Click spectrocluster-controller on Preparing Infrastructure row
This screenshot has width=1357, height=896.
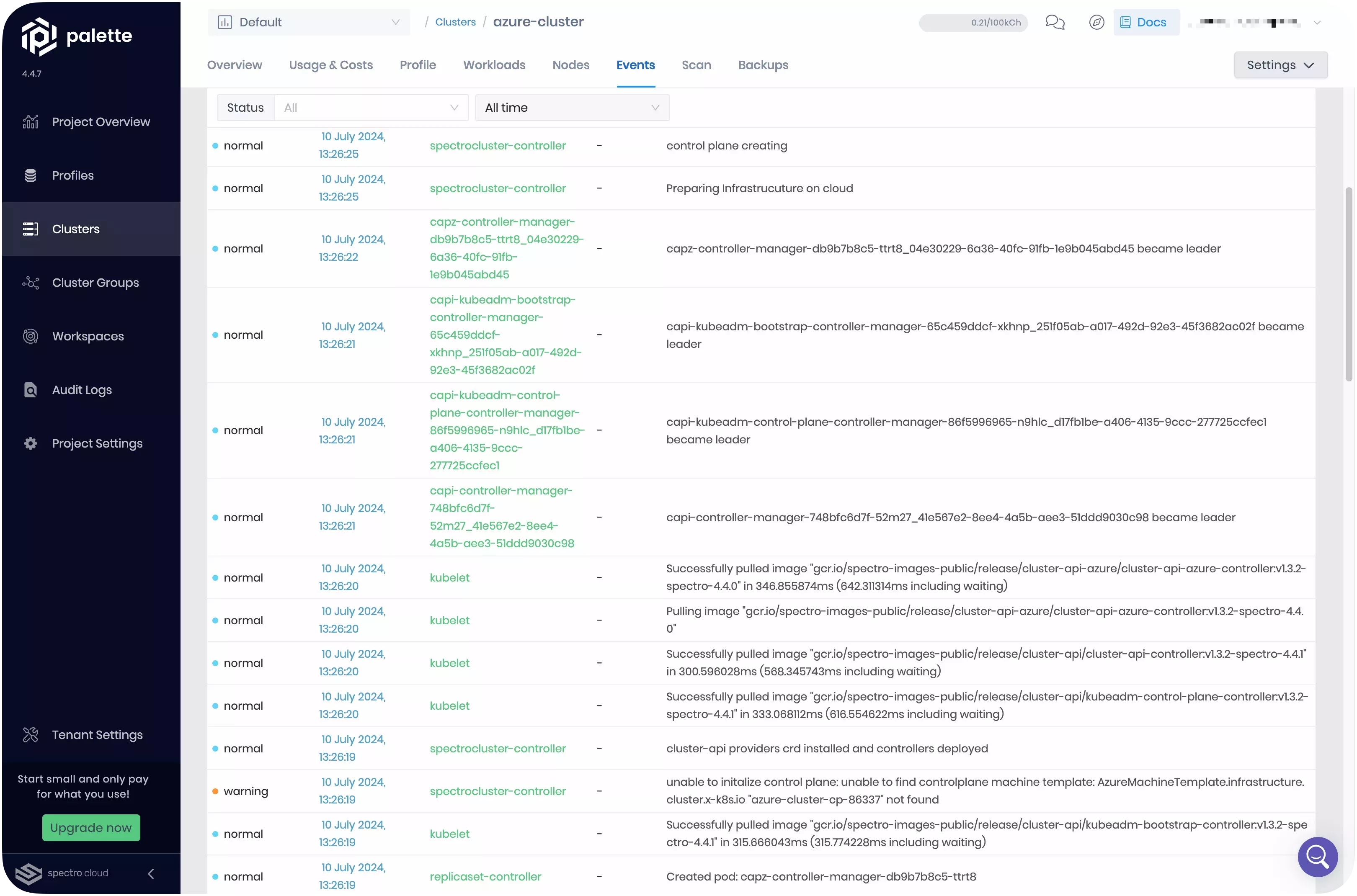click(x=497, y=188)
